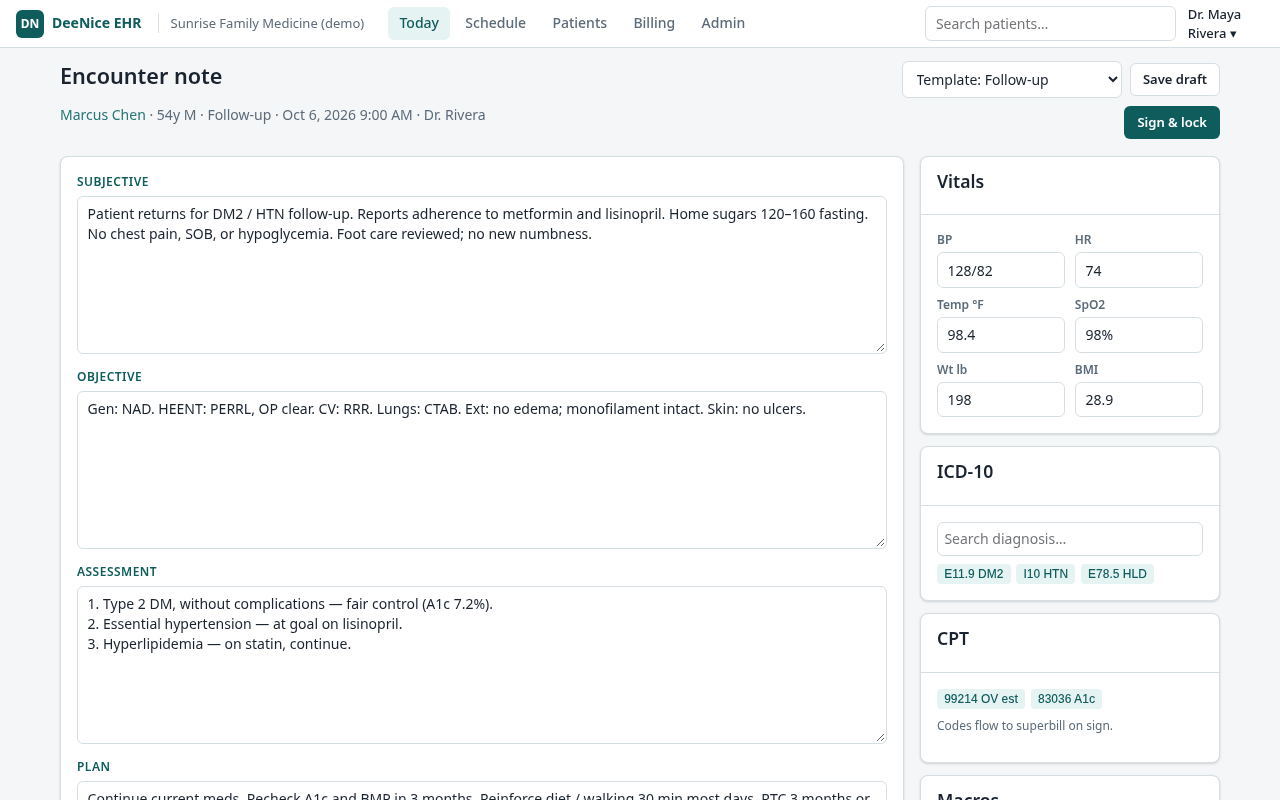1280x800 pixels.
Task: Click the Sign & lock button
Action: (1172, 122)
